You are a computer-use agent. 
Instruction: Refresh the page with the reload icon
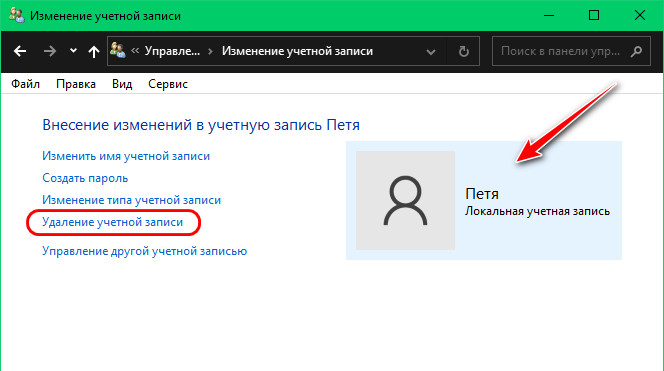pyautogui.click(x=464, y=51)
